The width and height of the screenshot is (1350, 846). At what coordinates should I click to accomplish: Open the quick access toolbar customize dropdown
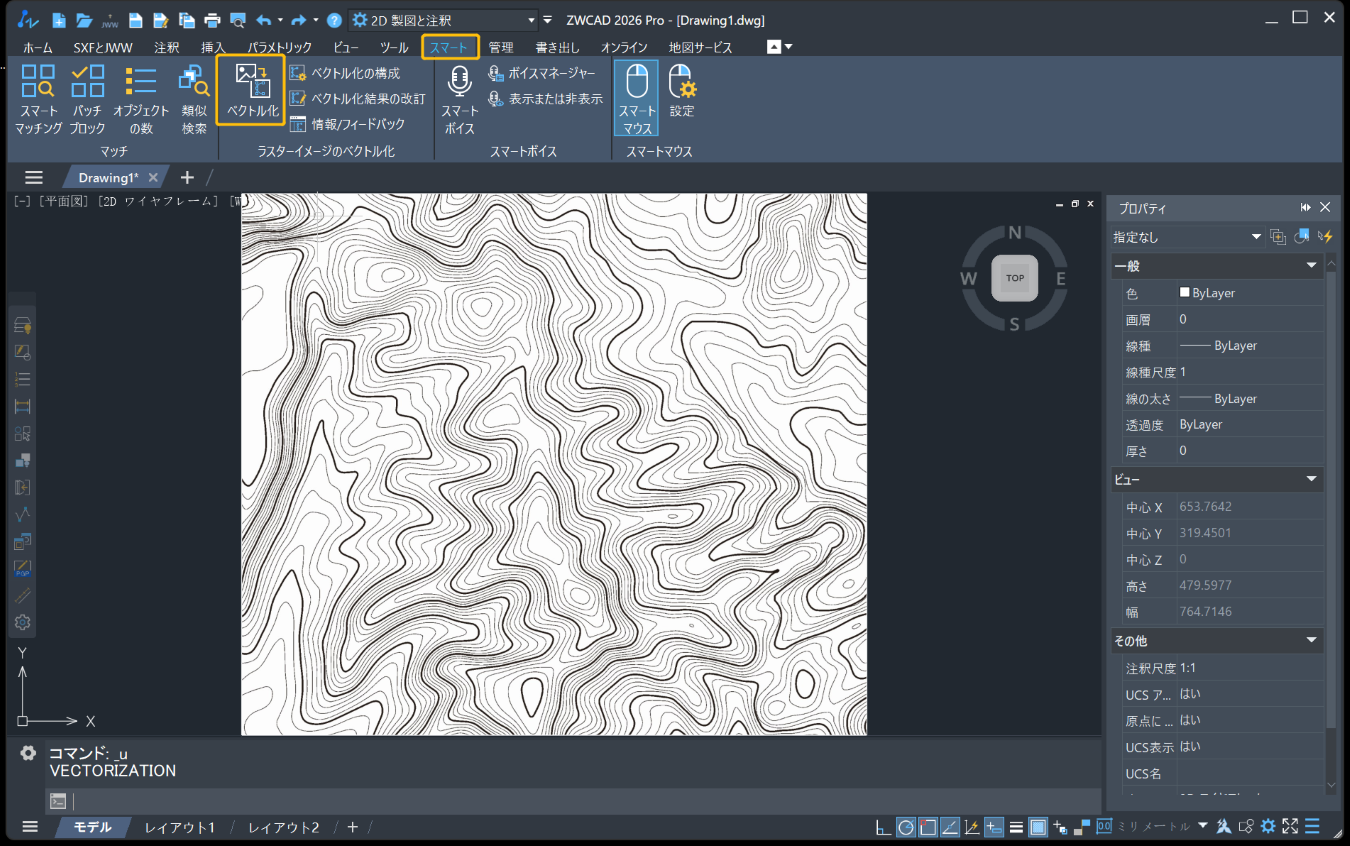[547, 20]
